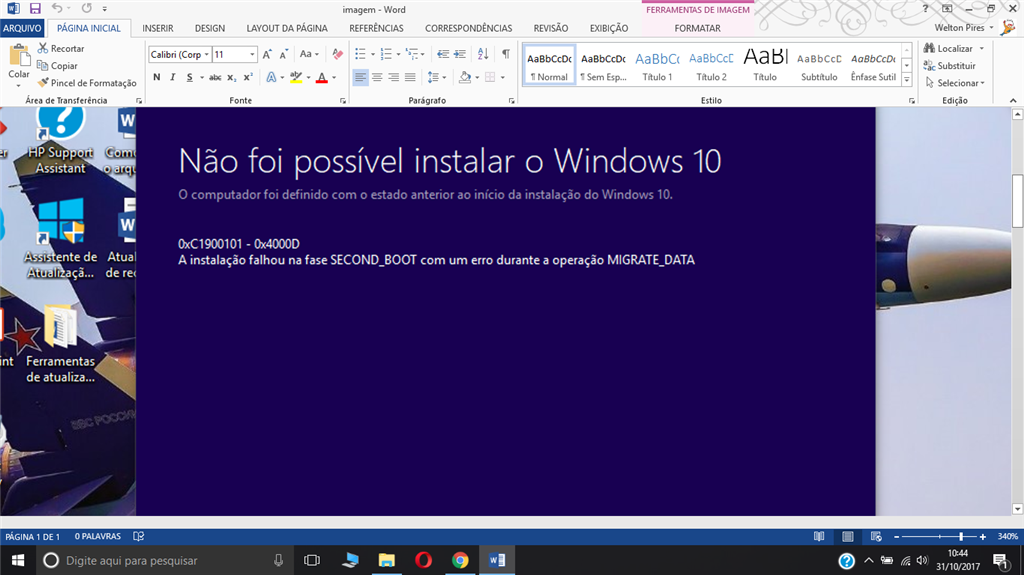Click Substituir in editing group

pos(950,65)
